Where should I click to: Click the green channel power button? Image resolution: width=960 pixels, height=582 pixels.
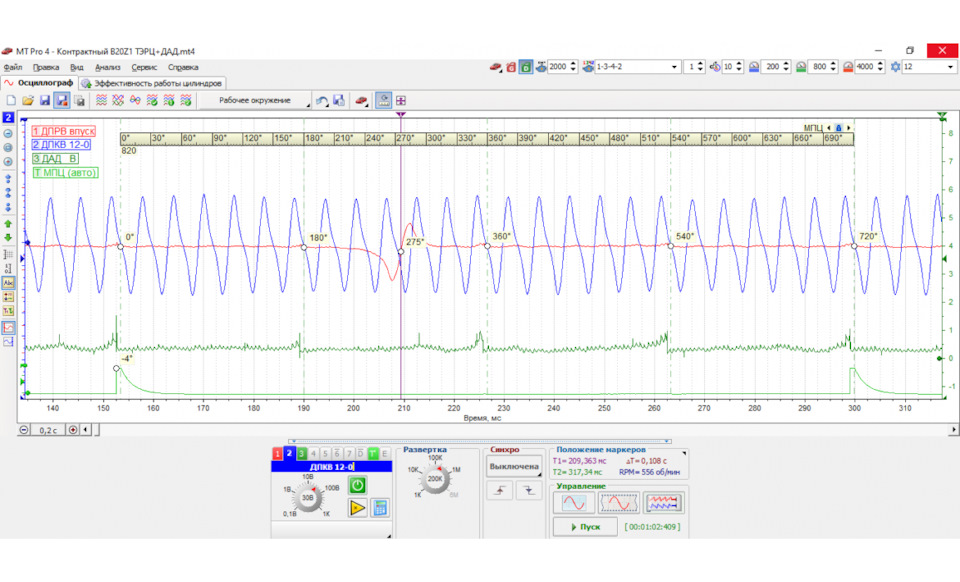(357, 485)
